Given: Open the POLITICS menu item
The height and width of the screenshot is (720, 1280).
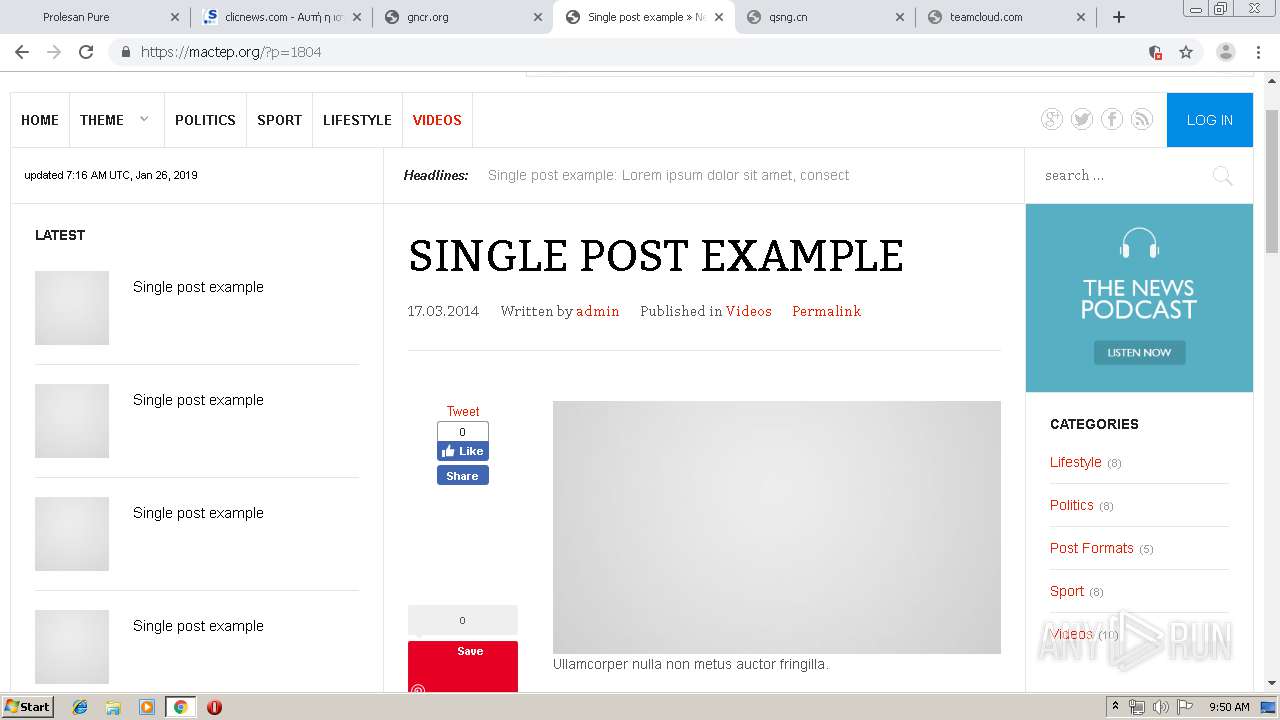Looking at the screenshot, I should click(205, 120).
